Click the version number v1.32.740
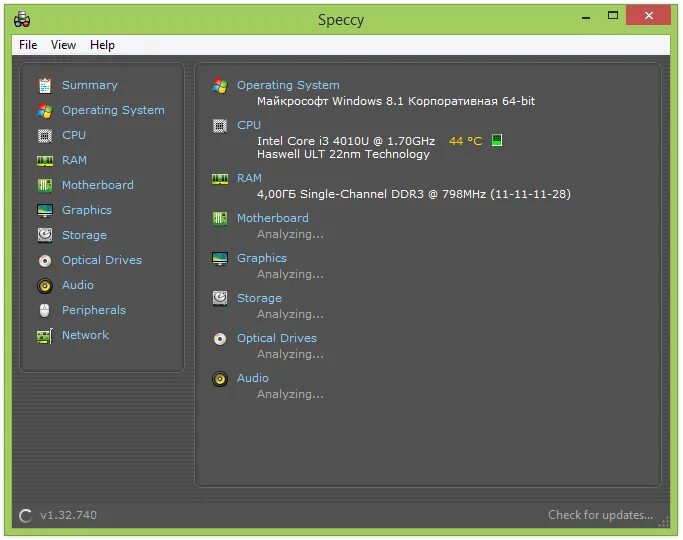The image size is (683, 540). coord(68,515)
